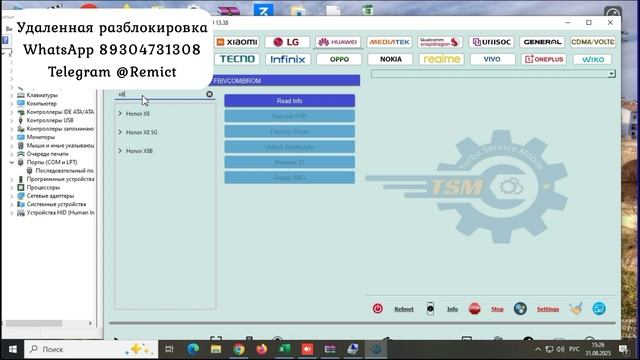Open the MediaTek brand tab
The height and width of the screenshot is (360, 640).
click(389, 42)
